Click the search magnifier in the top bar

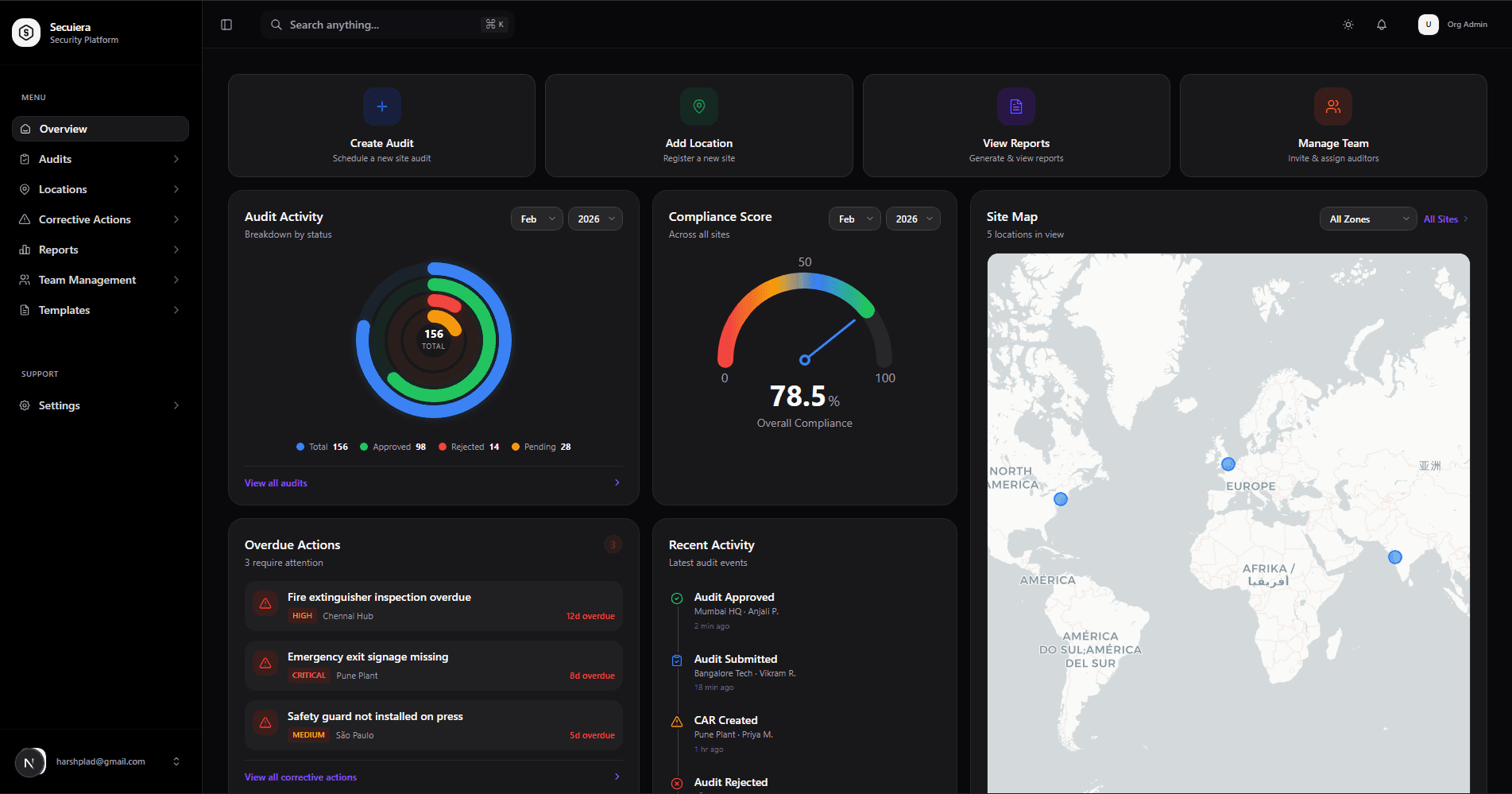tap(276, 25)
